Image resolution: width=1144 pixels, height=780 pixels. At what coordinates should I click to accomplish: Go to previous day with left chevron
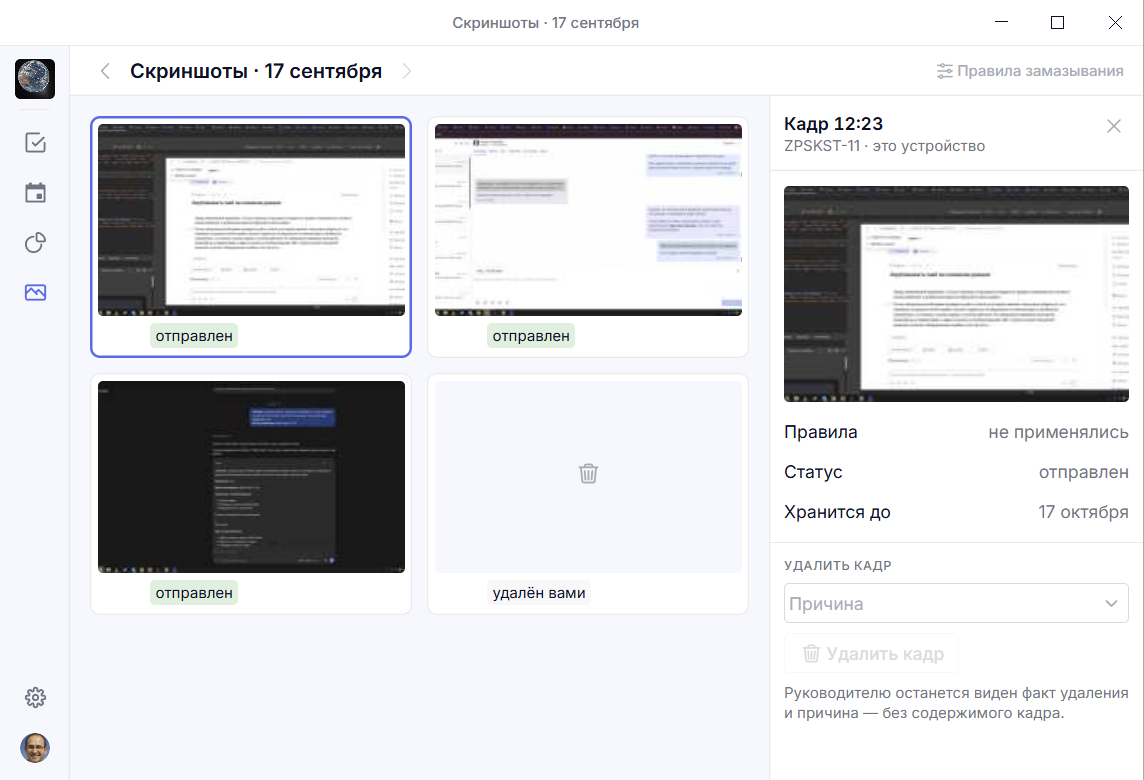point(106,71)
